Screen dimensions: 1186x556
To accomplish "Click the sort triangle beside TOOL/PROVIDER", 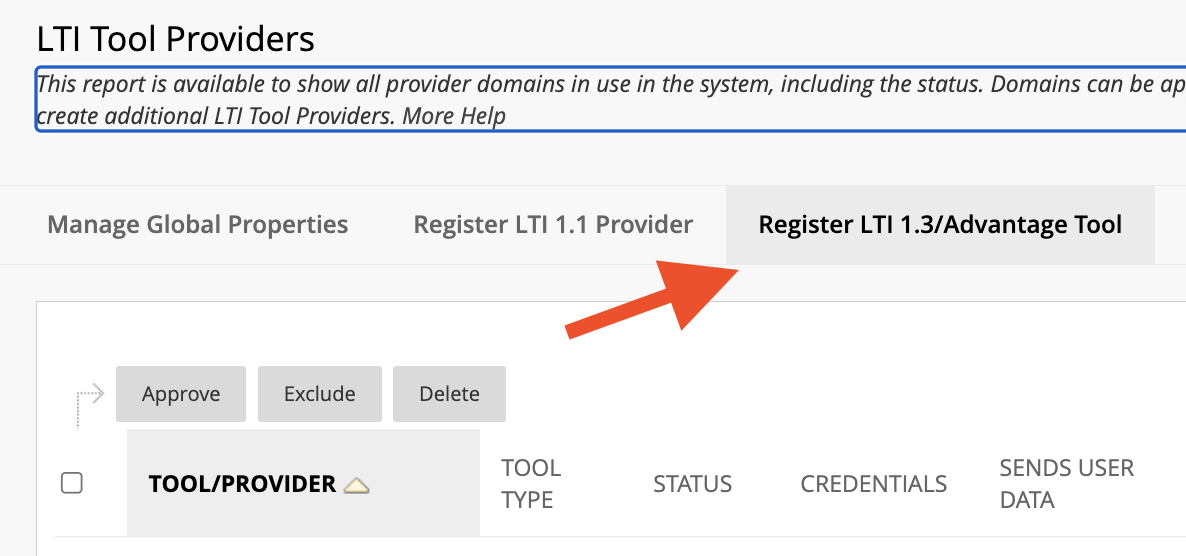I will [x=356, y=485].
